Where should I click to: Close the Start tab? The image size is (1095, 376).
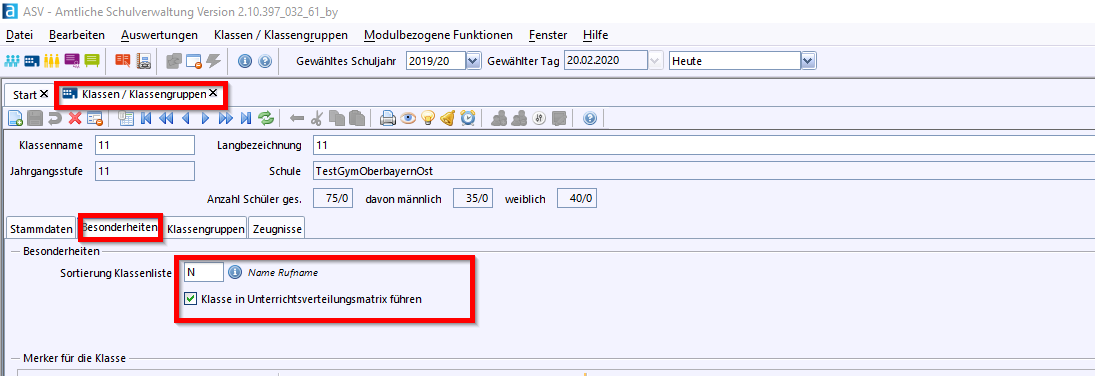(45, 94)
